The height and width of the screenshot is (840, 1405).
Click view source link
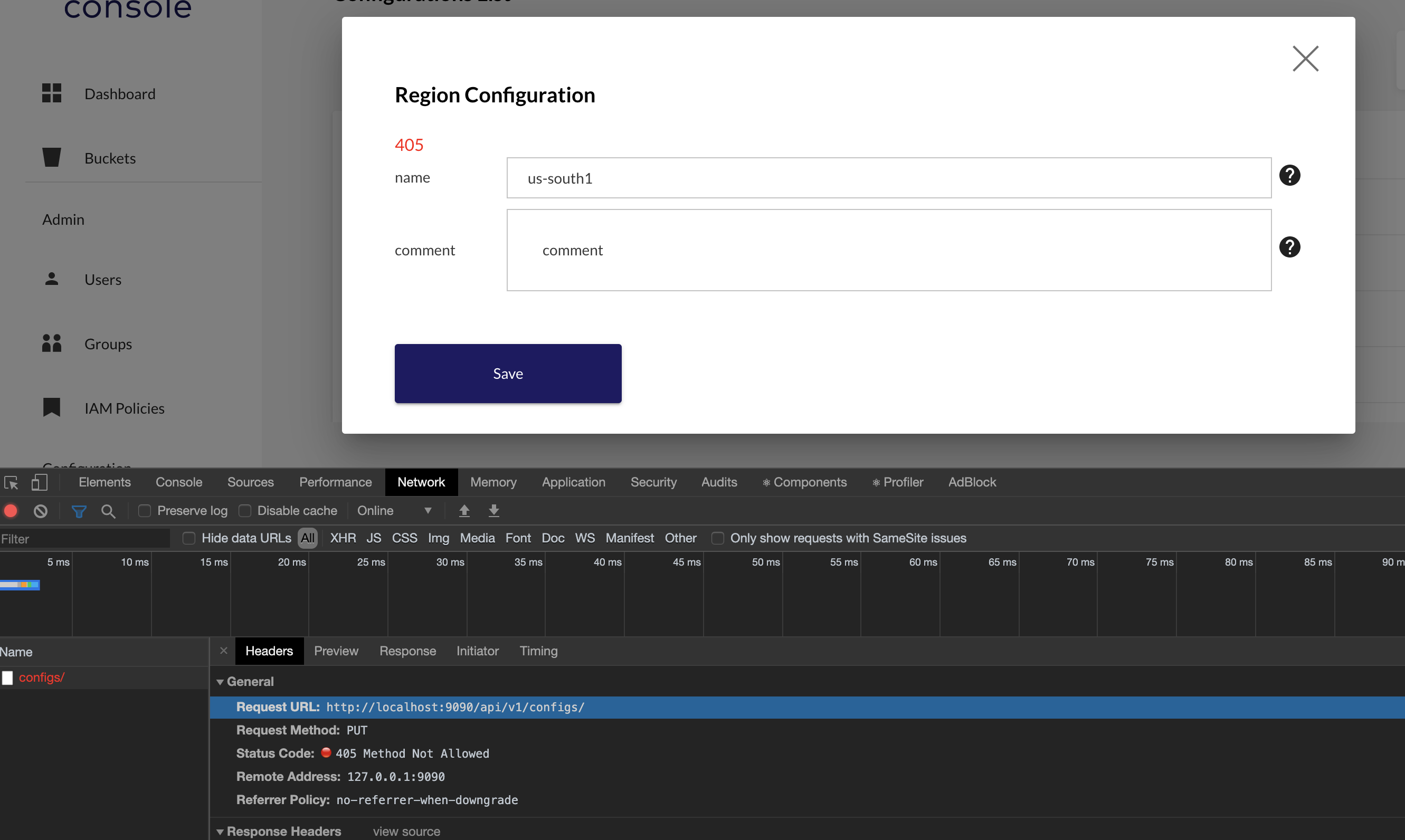[x=406, y=832]
